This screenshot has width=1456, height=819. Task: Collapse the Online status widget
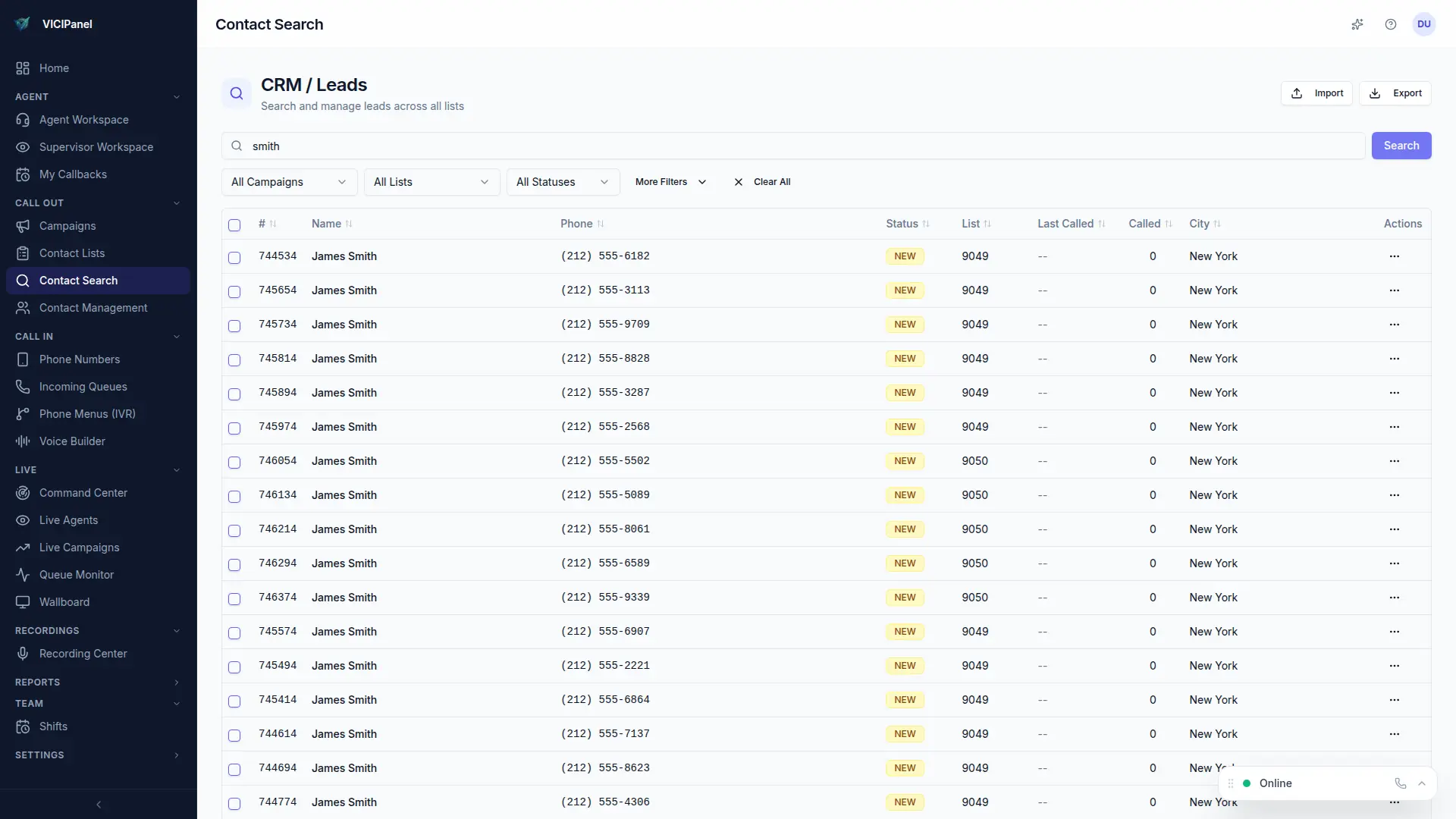pos(1422,783)
